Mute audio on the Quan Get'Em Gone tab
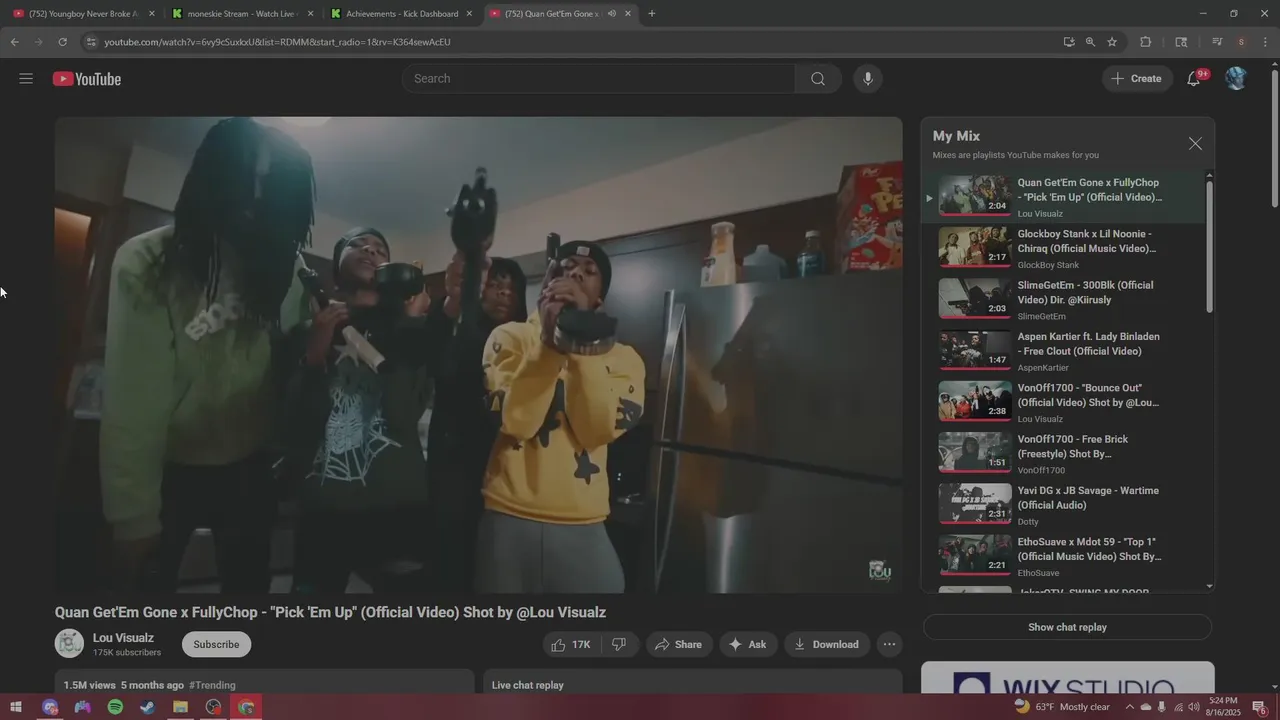The height and width of the screenshot is (720, 1280). click(611, 14)
